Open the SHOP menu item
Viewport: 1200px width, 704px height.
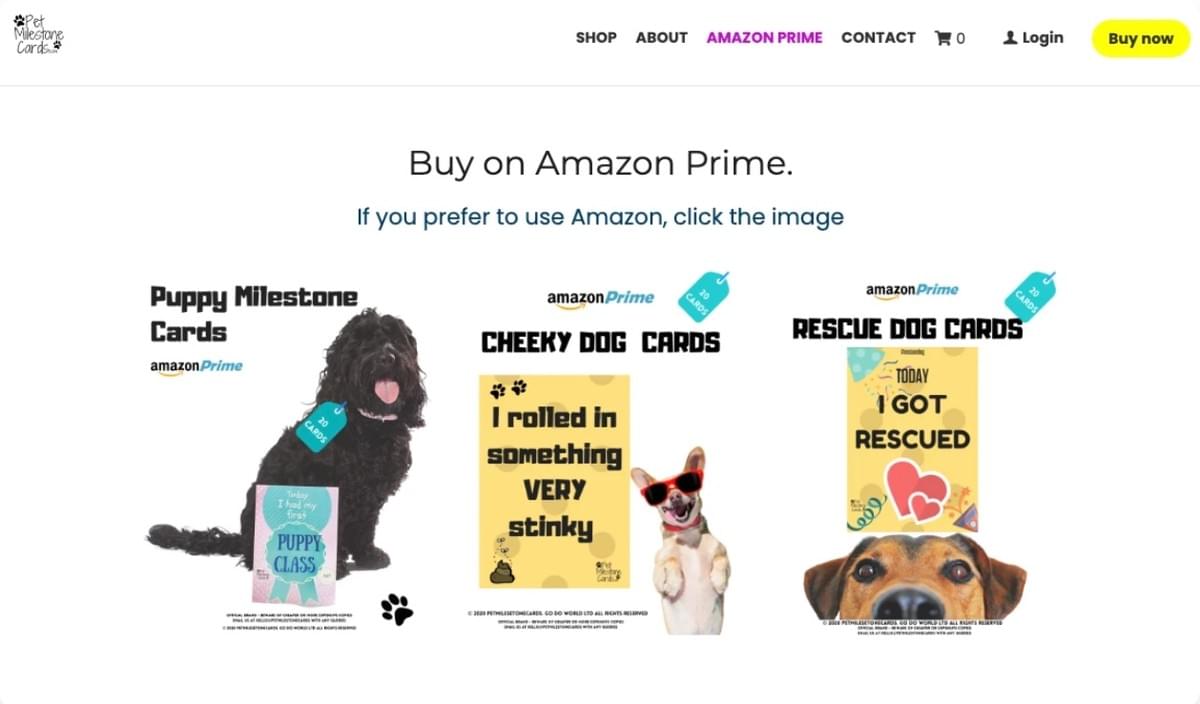pyautogui.click(x=596, y=38)
